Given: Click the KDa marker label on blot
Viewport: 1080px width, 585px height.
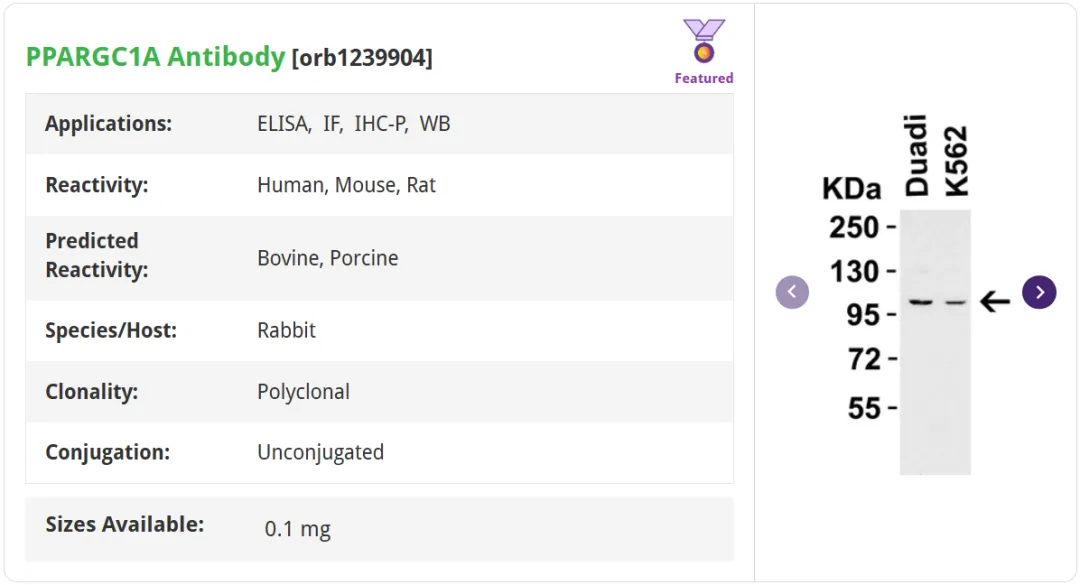Looking at the screenshot, I should point(851,188).
